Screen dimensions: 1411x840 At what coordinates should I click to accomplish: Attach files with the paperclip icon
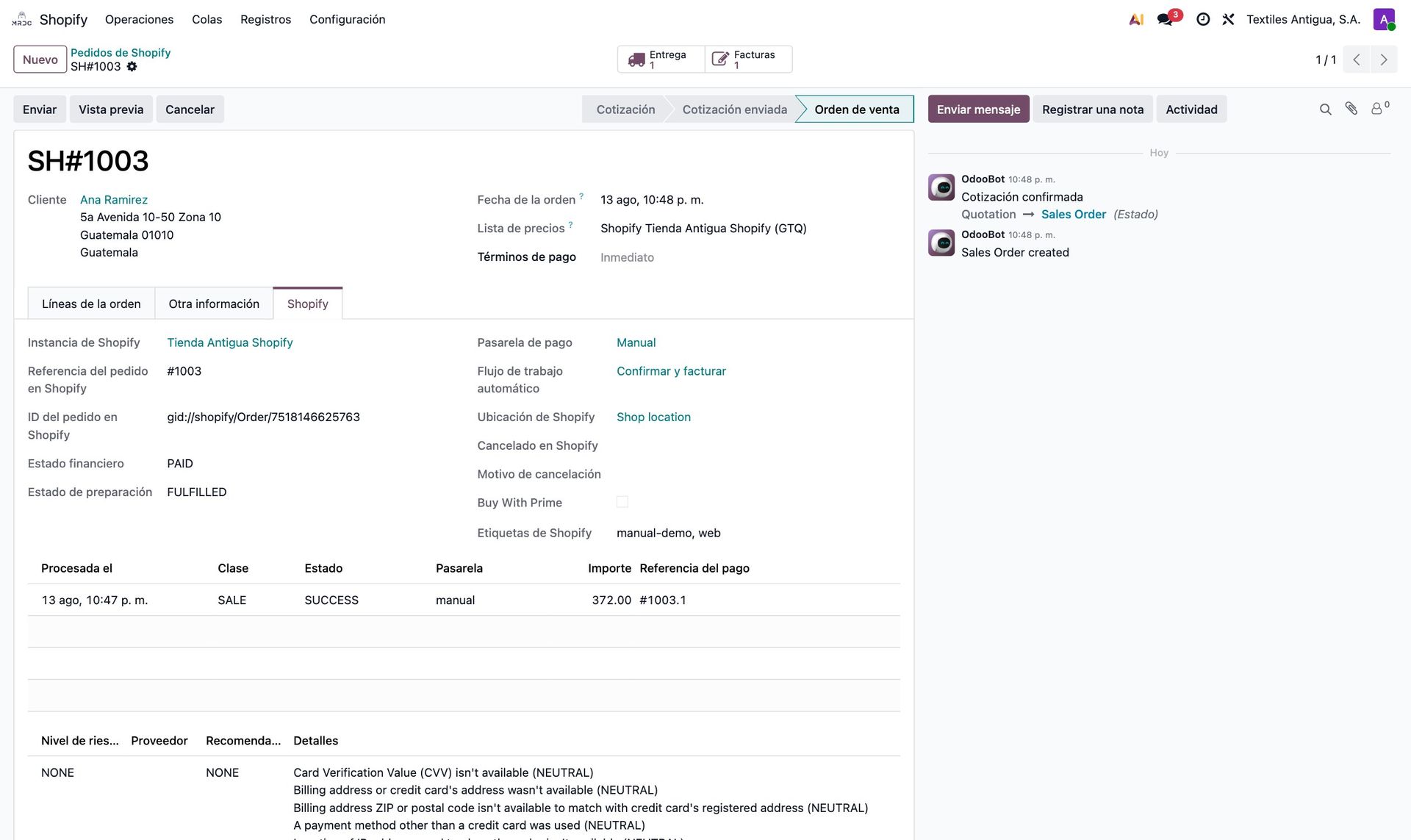[1351, 109]
